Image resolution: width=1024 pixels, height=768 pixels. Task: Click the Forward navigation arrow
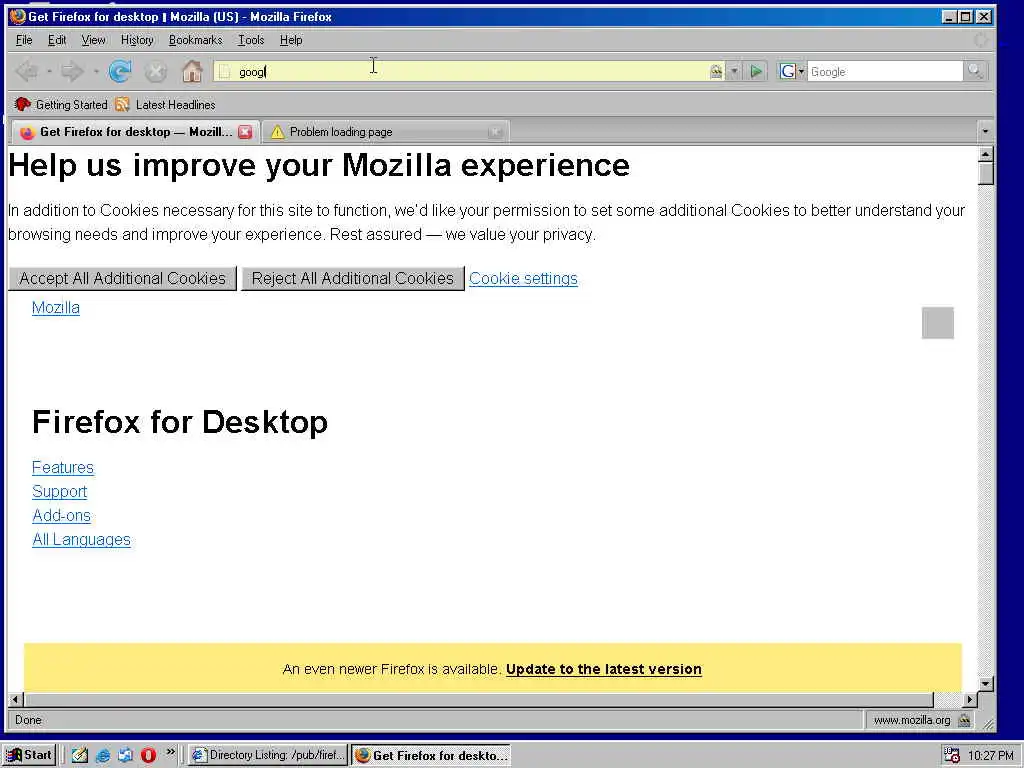[72, 71]
